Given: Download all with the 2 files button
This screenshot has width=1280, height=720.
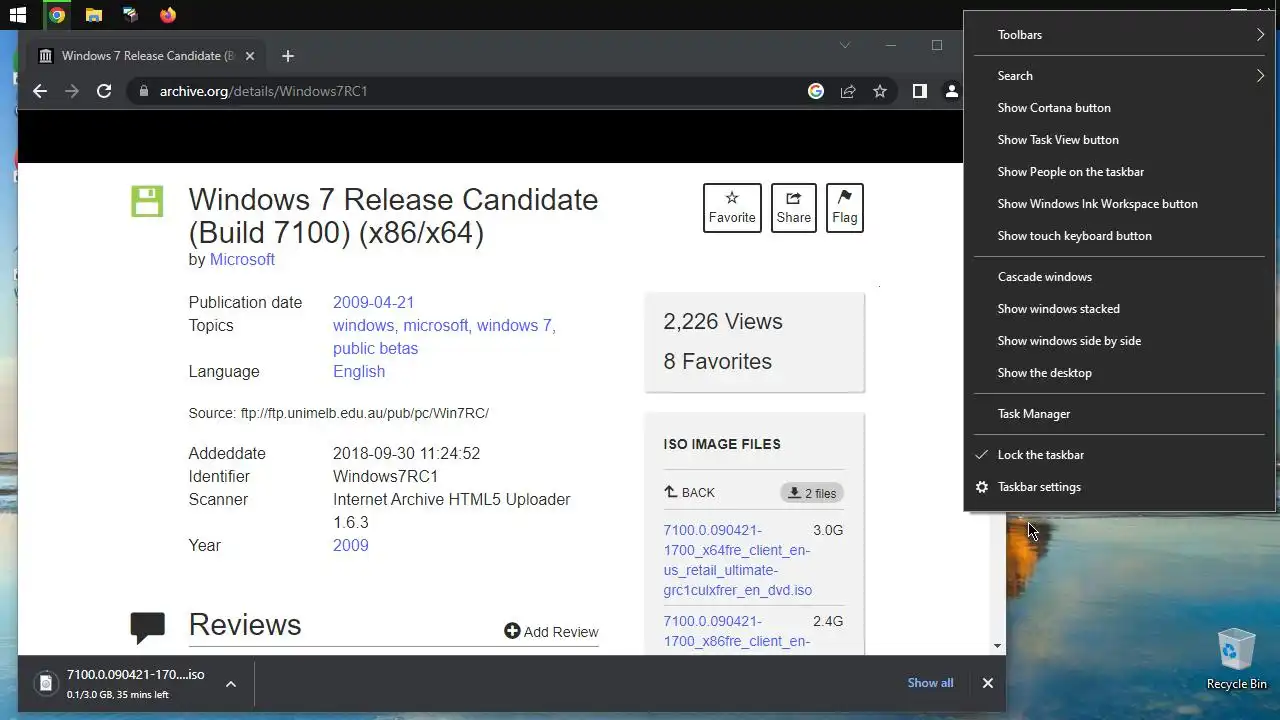Looking at the screenshot, I should point(812,493).
